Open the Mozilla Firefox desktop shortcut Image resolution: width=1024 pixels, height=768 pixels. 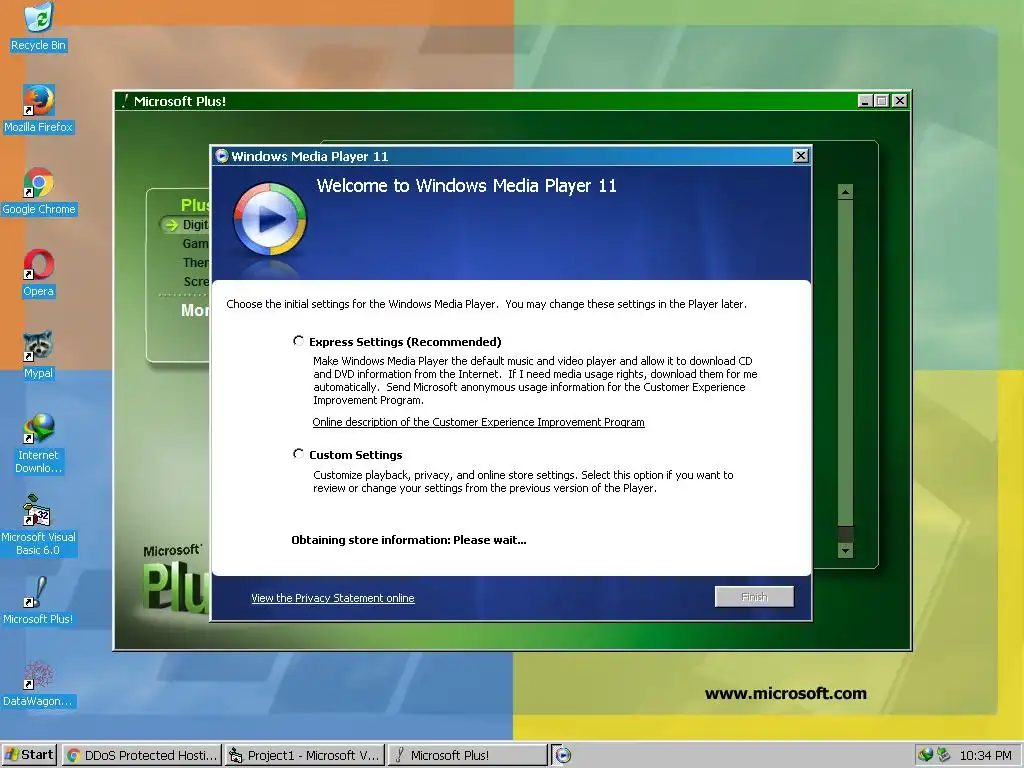(38, 109)
